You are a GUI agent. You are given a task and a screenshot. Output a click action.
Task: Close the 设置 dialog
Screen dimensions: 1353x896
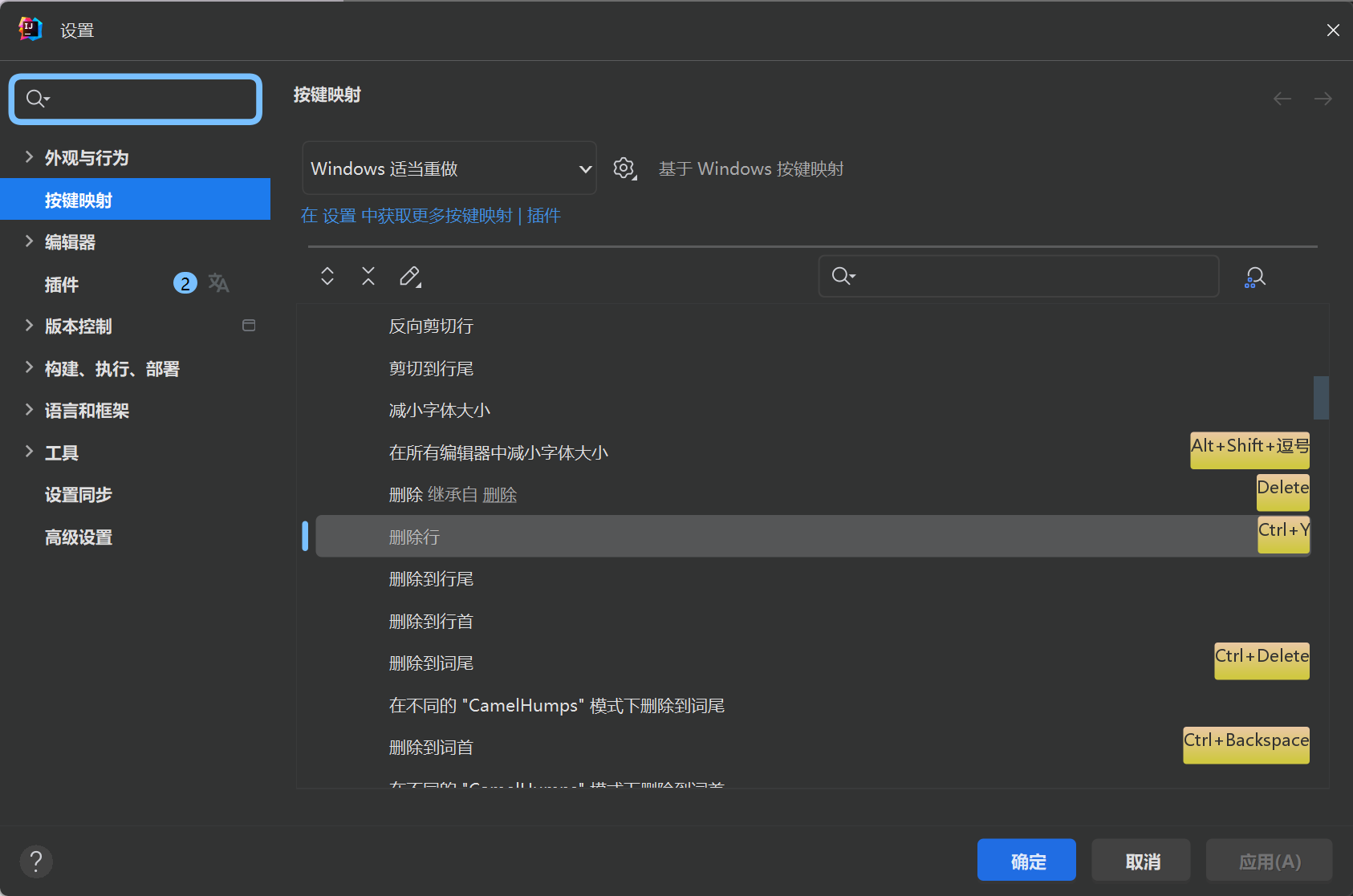(x=1333, y=30)
